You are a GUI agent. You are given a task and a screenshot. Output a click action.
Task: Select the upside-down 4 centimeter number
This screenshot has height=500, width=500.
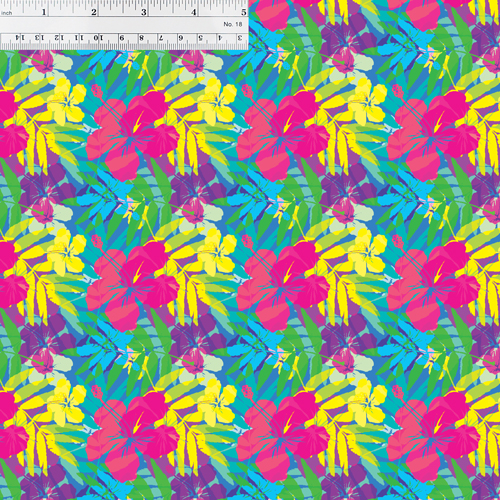[220, 38]
